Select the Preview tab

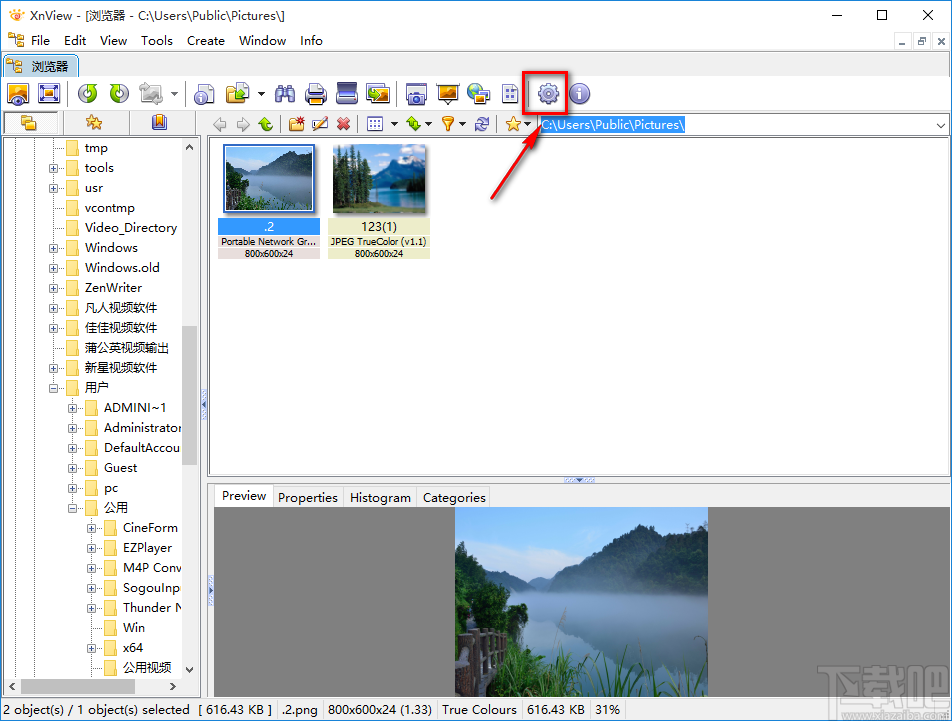tap(244, 496)
